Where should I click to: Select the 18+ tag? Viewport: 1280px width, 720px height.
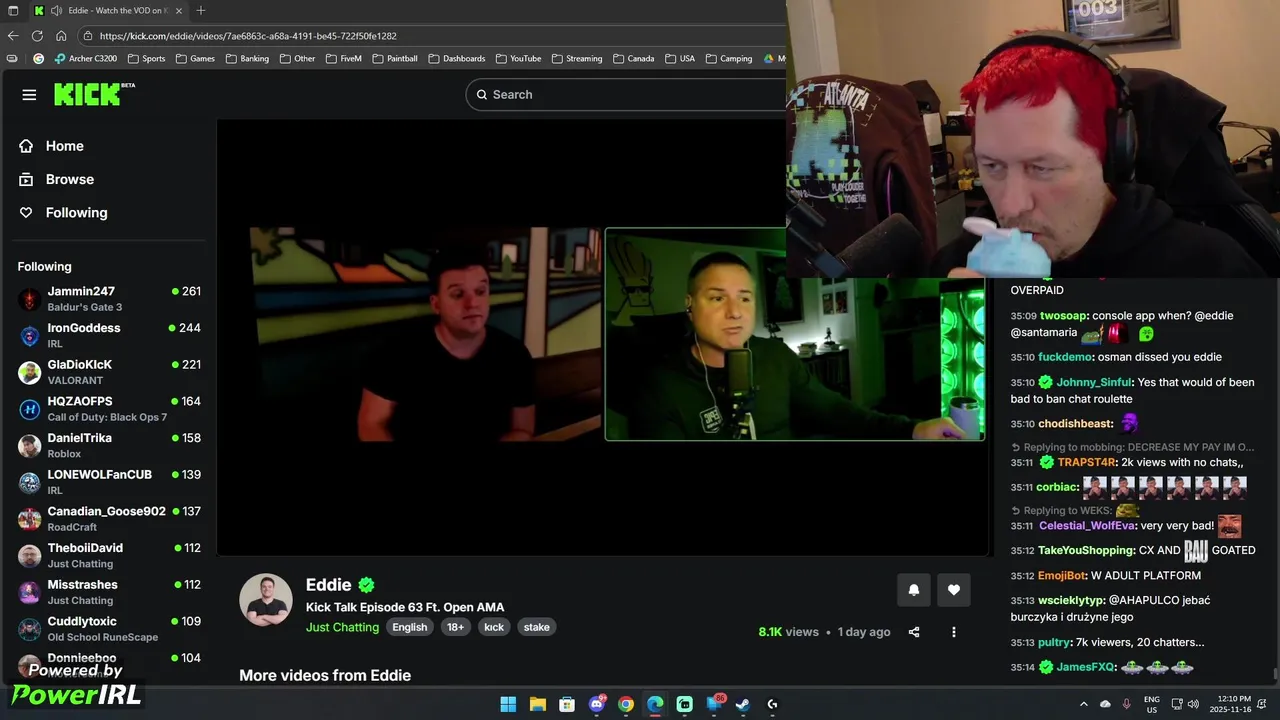[x=455, y=627]
